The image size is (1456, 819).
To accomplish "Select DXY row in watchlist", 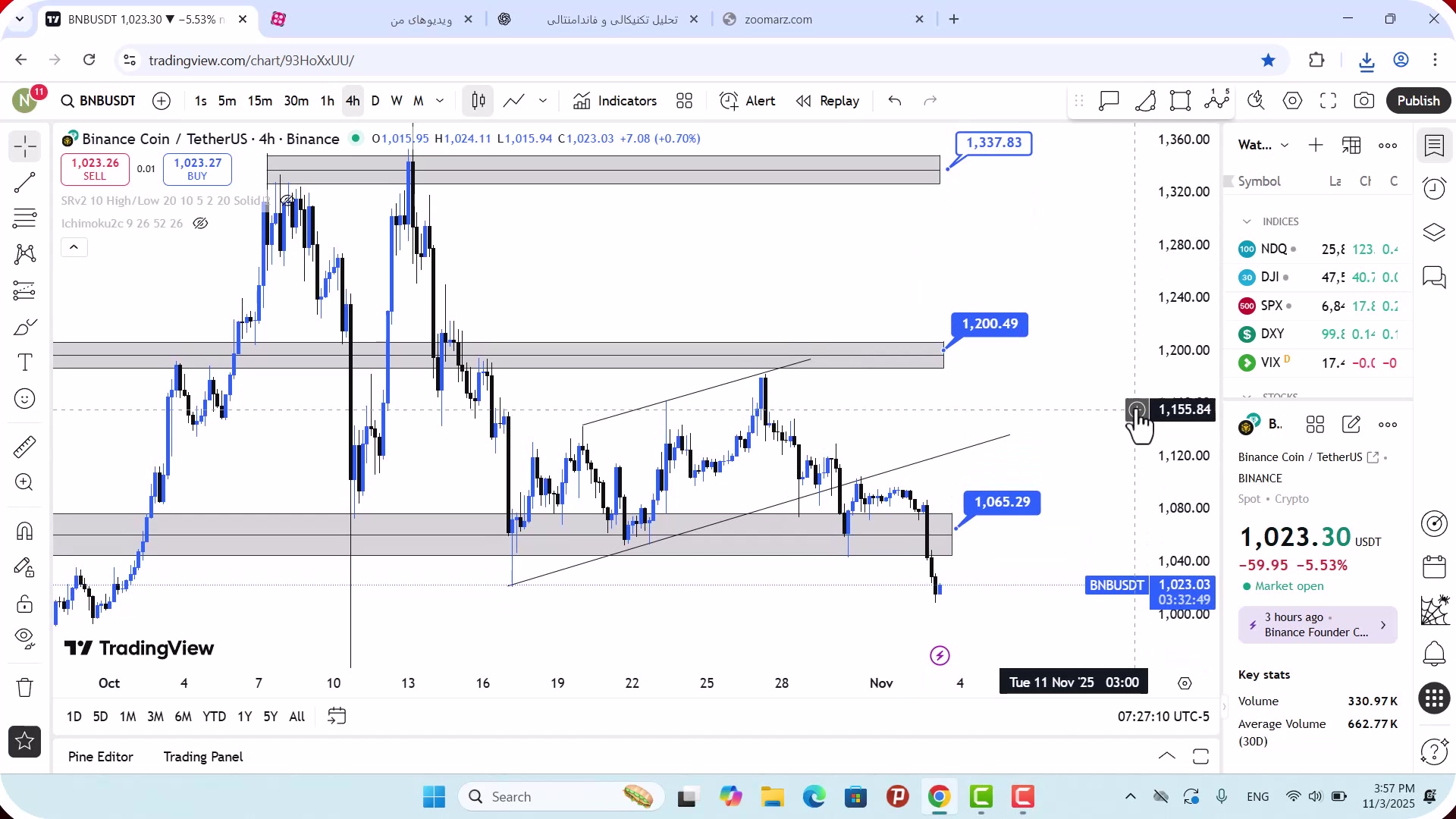I will click(1318, 334).
